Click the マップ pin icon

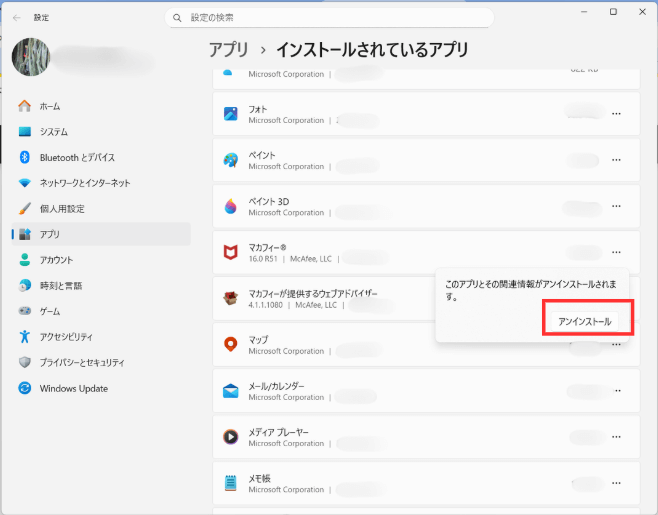tap(230, 345)
